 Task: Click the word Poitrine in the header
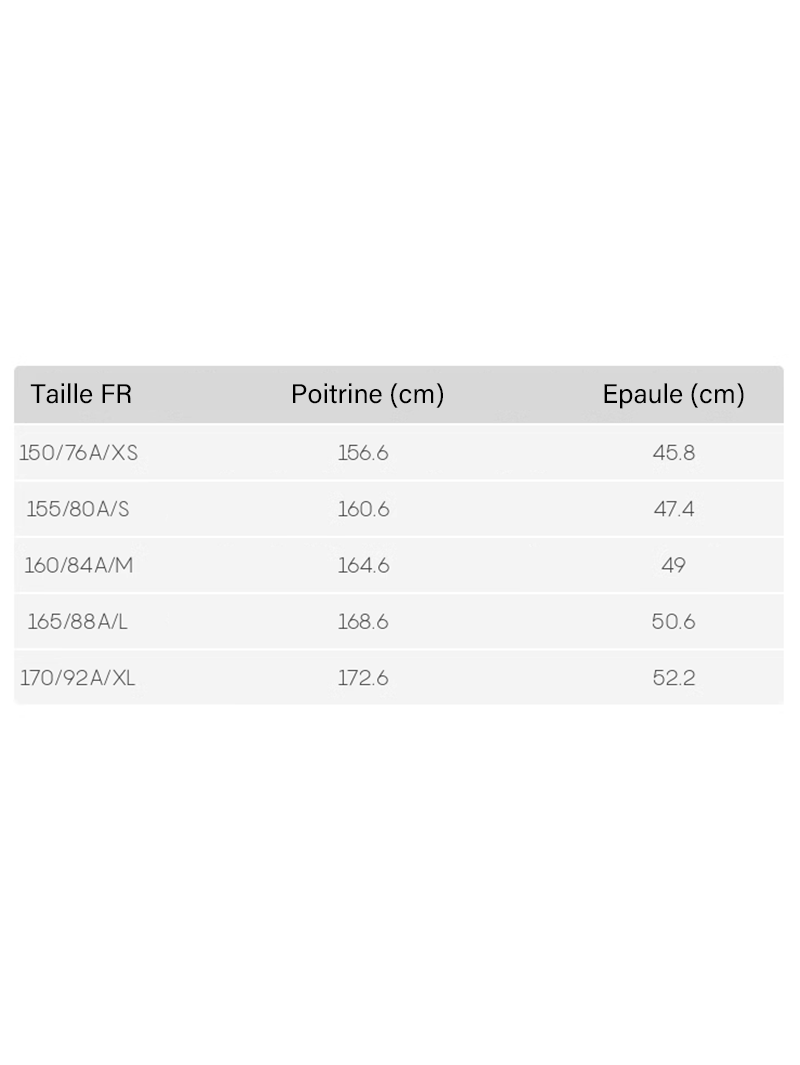(x=336, y=394)
